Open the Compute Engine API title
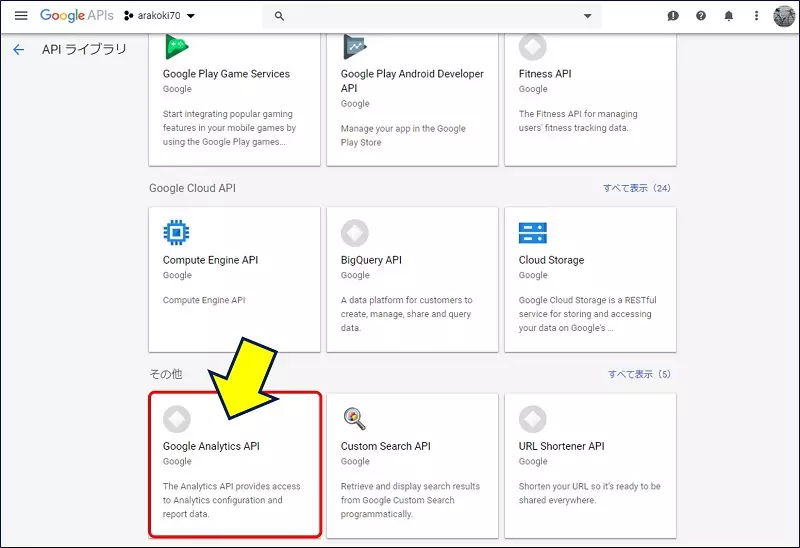This screenshot has width=800, height=548. 210,260
